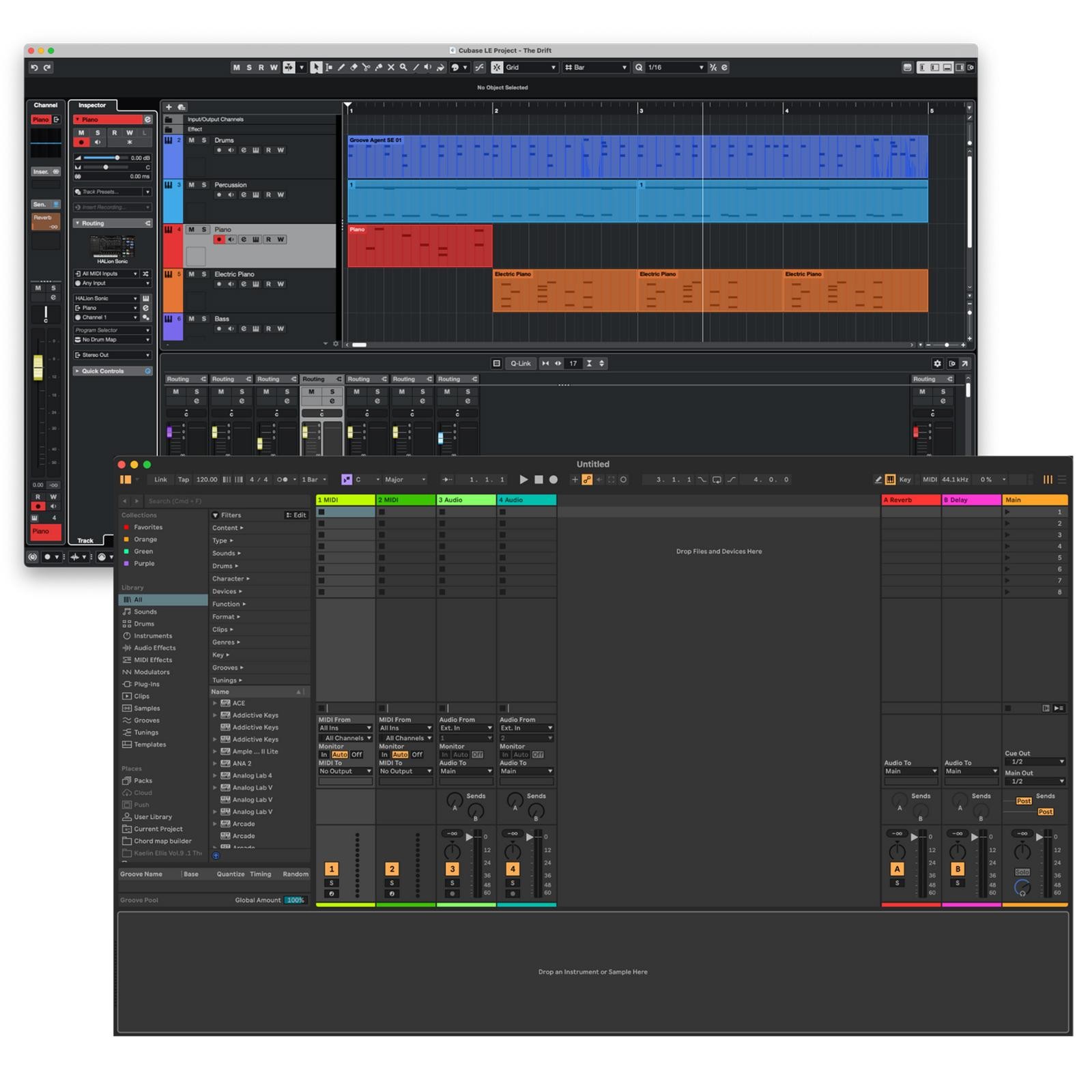Open Ableton Major scale dropdown

point(405,480)
